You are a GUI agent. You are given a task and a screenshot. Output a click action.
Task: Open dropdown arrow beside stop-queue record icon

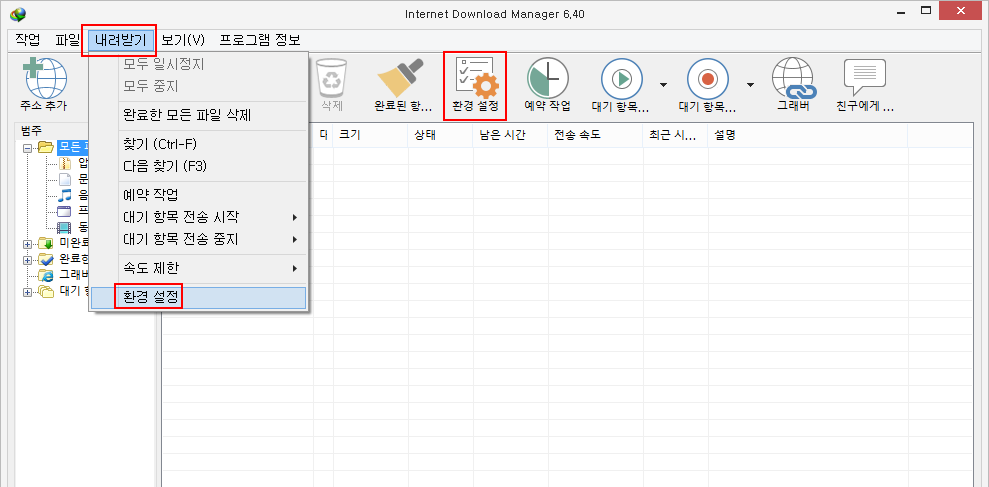[751, 85]
